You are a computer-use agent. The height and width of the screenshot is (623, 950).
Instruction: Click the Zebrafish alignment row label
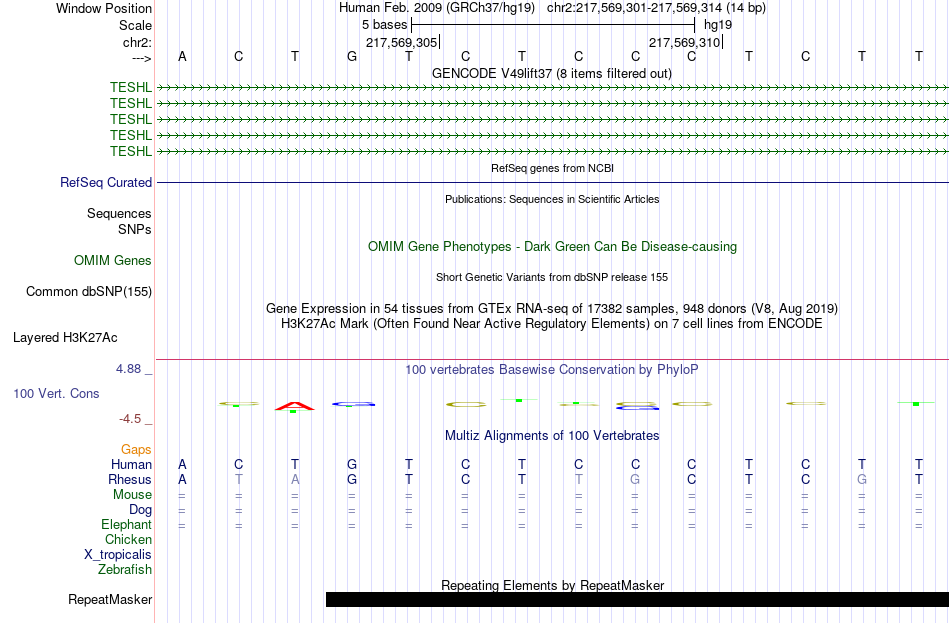(125, 570)
